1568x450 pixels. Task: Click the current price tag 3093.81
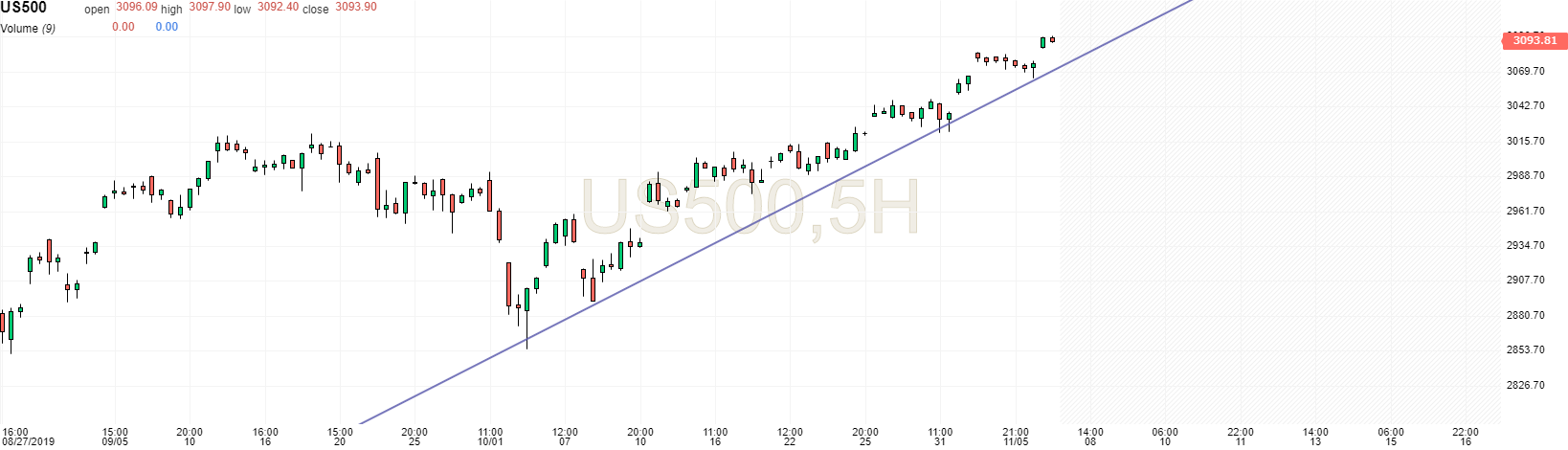click(x=1534, y=41)
